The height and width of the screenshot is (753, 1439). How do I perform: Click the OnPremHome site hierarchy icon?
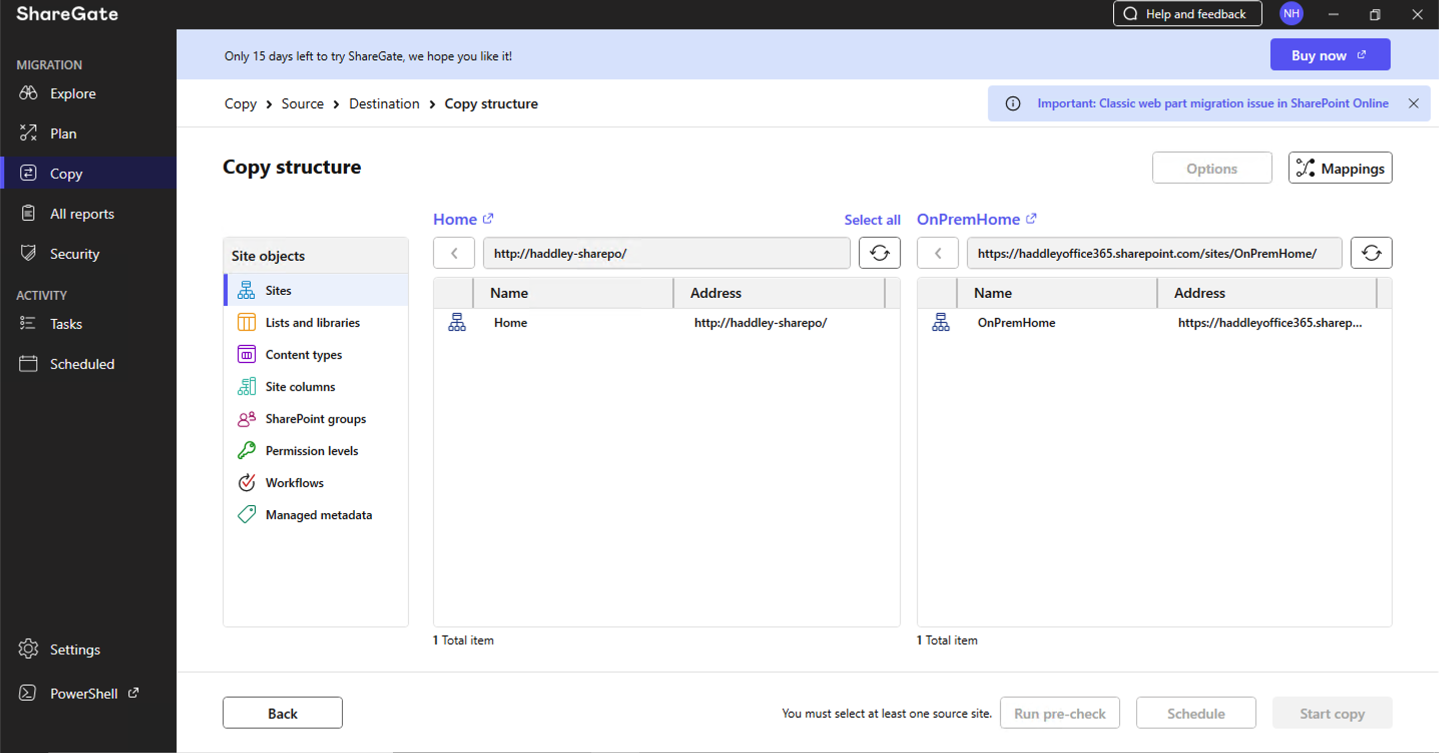(941, 322)
